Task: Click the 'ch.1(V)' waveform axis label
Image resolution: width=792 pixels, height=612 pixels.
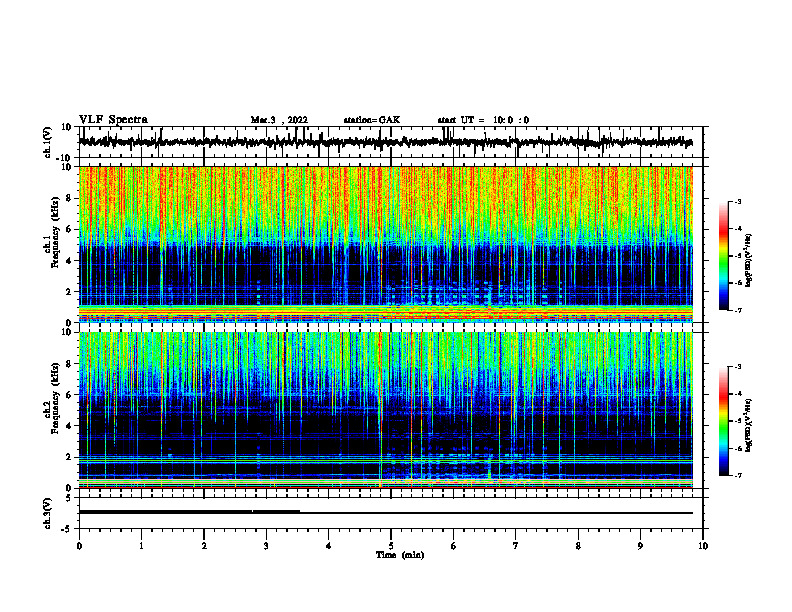Action: pyautogui.click(x=48, y=142)
